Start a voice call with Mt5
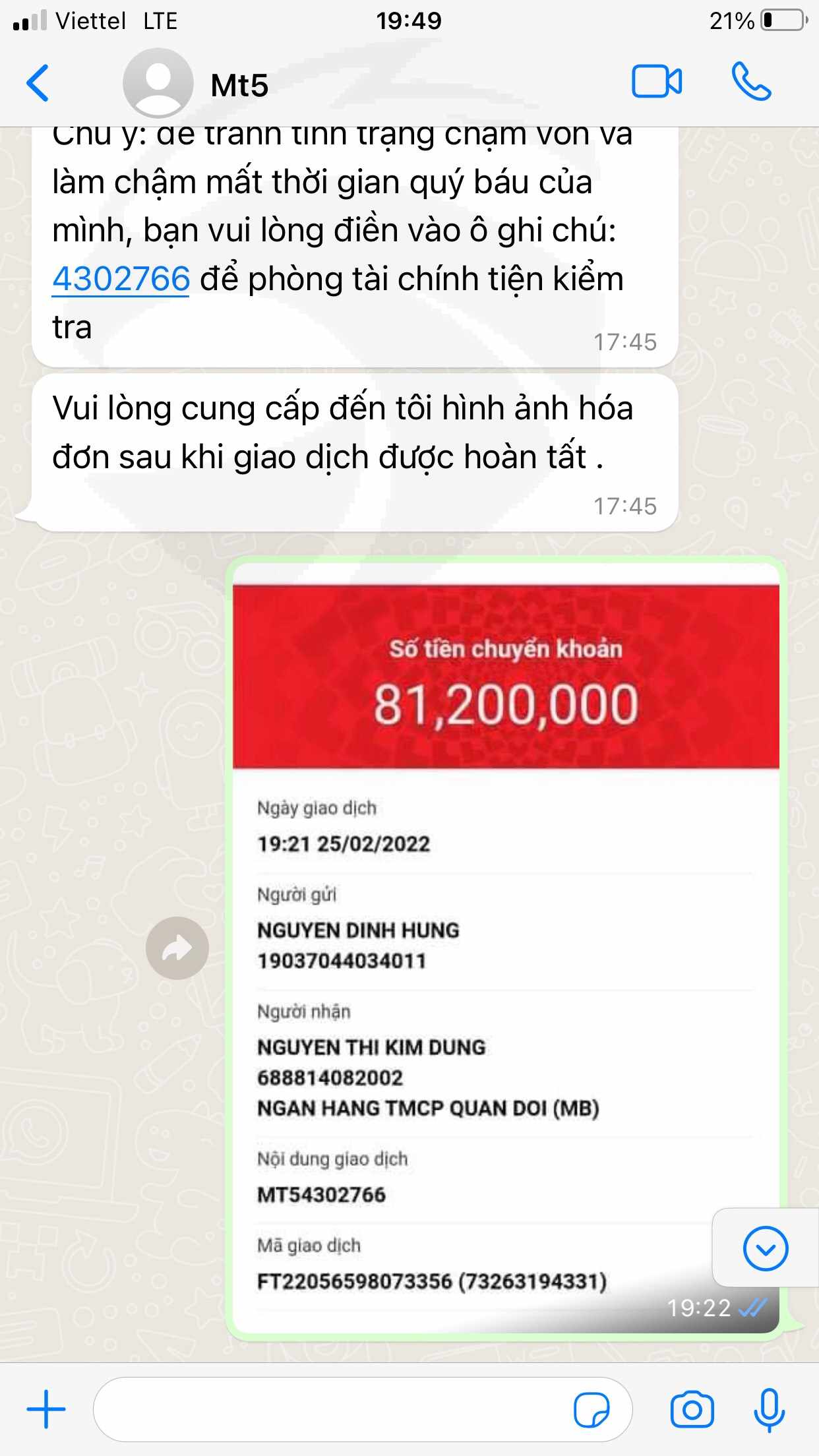 tap(751, 82)
